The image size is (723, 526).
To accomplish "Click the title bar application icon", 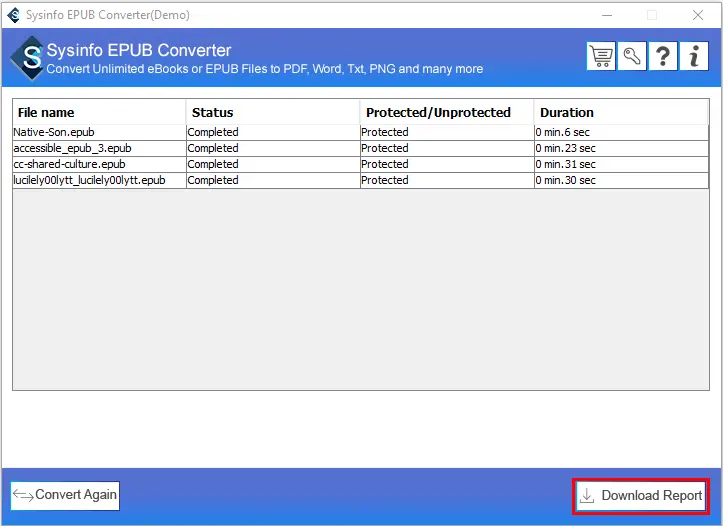I will (x=13, y=15).
